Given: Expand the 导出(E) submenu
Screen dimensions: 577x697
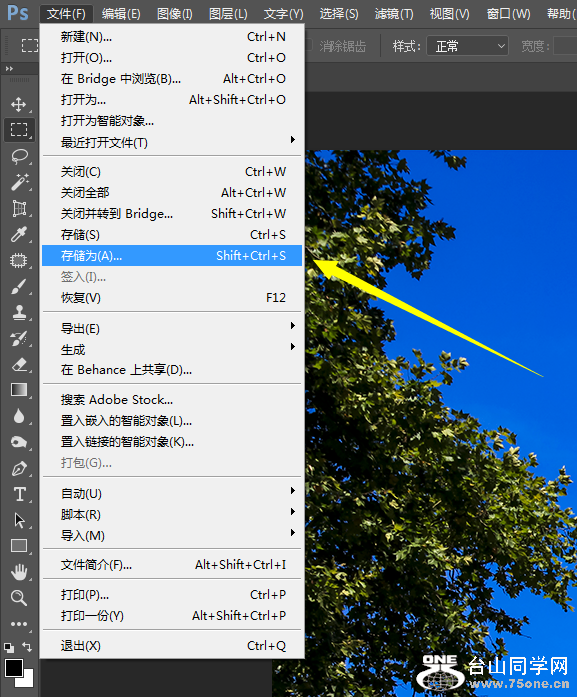Looking at the screenshot, I should [x=172, y=328].
